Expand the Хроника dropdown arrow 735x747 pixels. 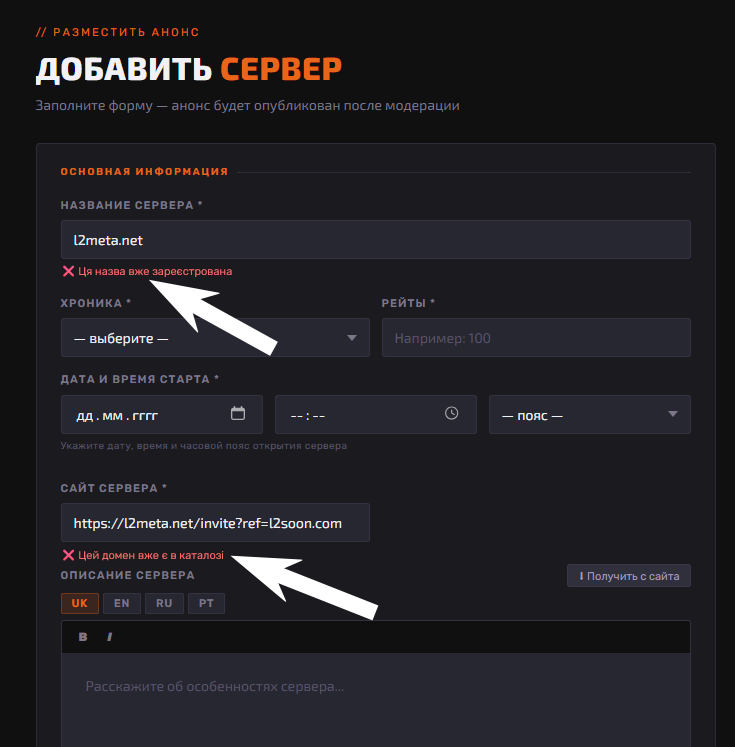(352, 338)
